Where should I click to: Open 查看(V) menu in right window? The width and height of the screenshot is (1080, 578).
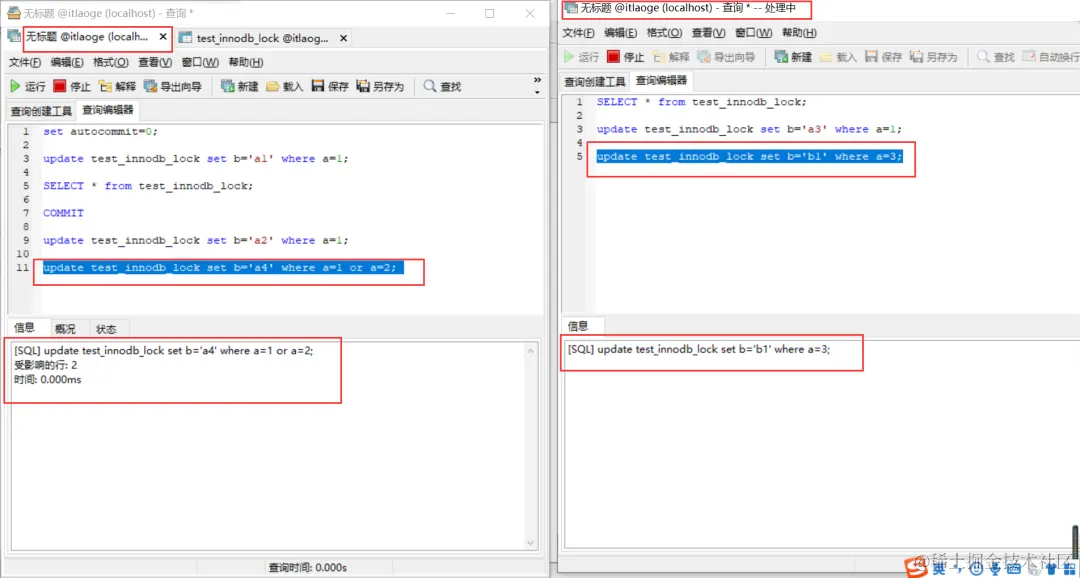pos(708,33)
